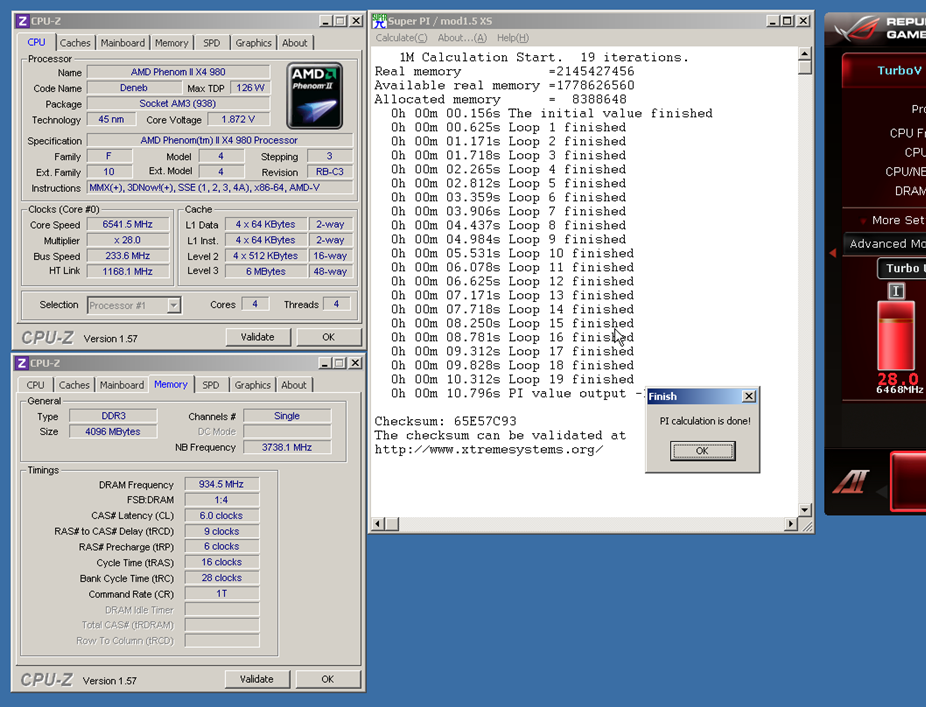Click Validate in the top CPU-Z window
The width and height of the screenshot is (926, 707).
[257, 337]
